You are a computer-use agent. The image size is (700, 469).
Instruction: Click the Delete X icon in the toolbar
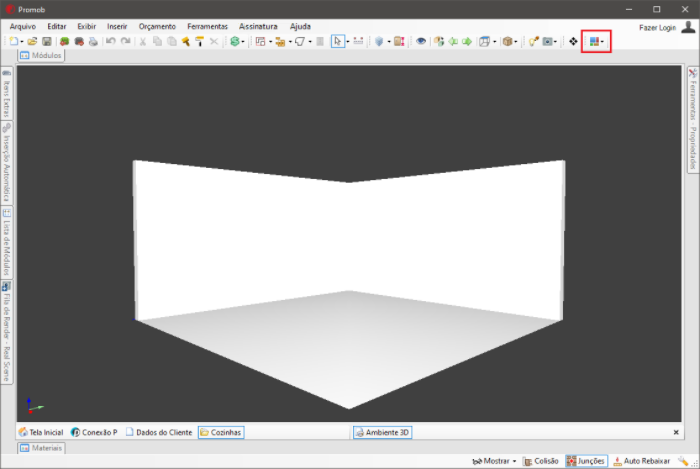pyautogui.click(x=214, y=42)
